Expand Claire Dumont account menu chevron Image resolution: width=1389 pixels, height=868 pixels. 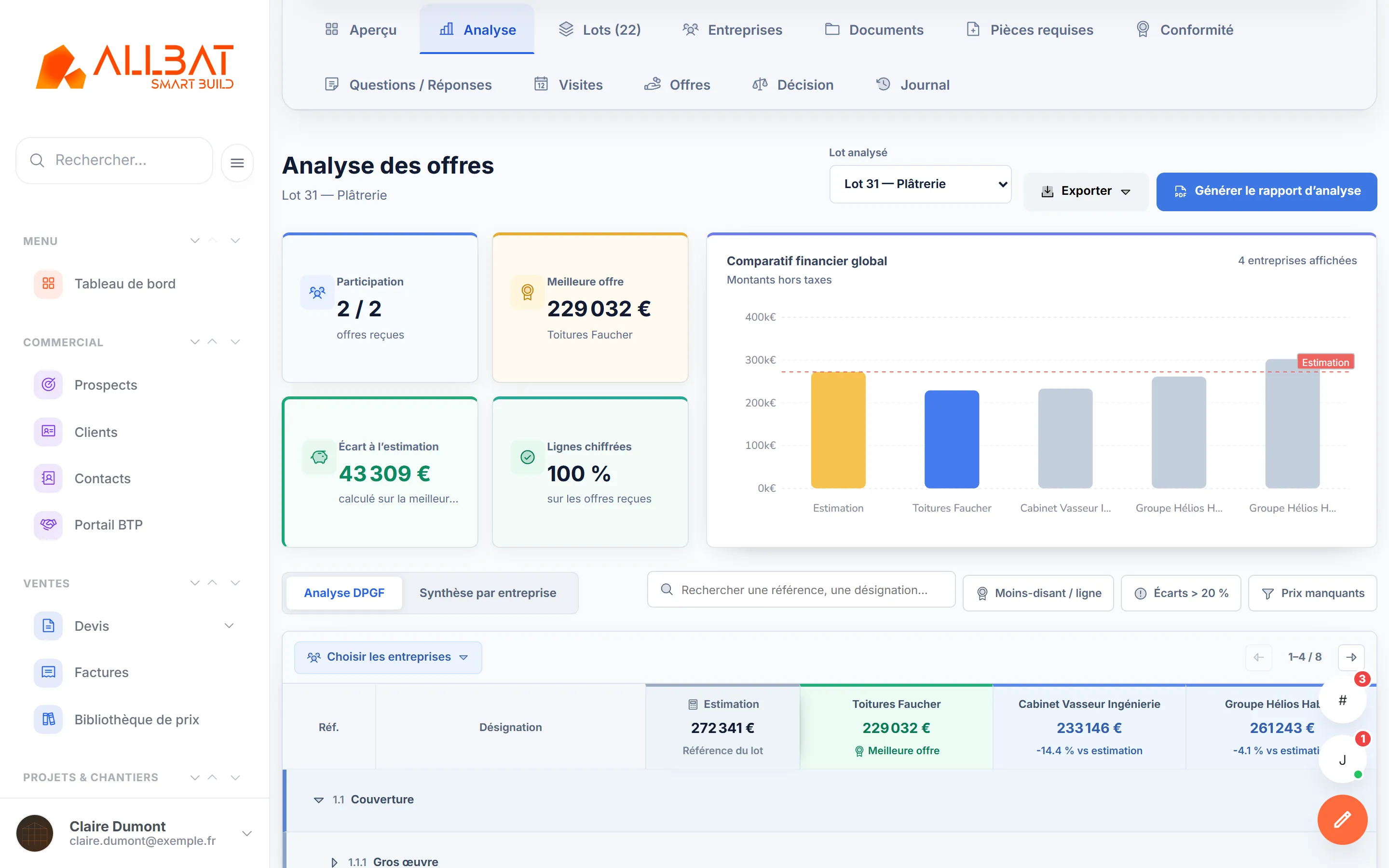coord(247,833)
